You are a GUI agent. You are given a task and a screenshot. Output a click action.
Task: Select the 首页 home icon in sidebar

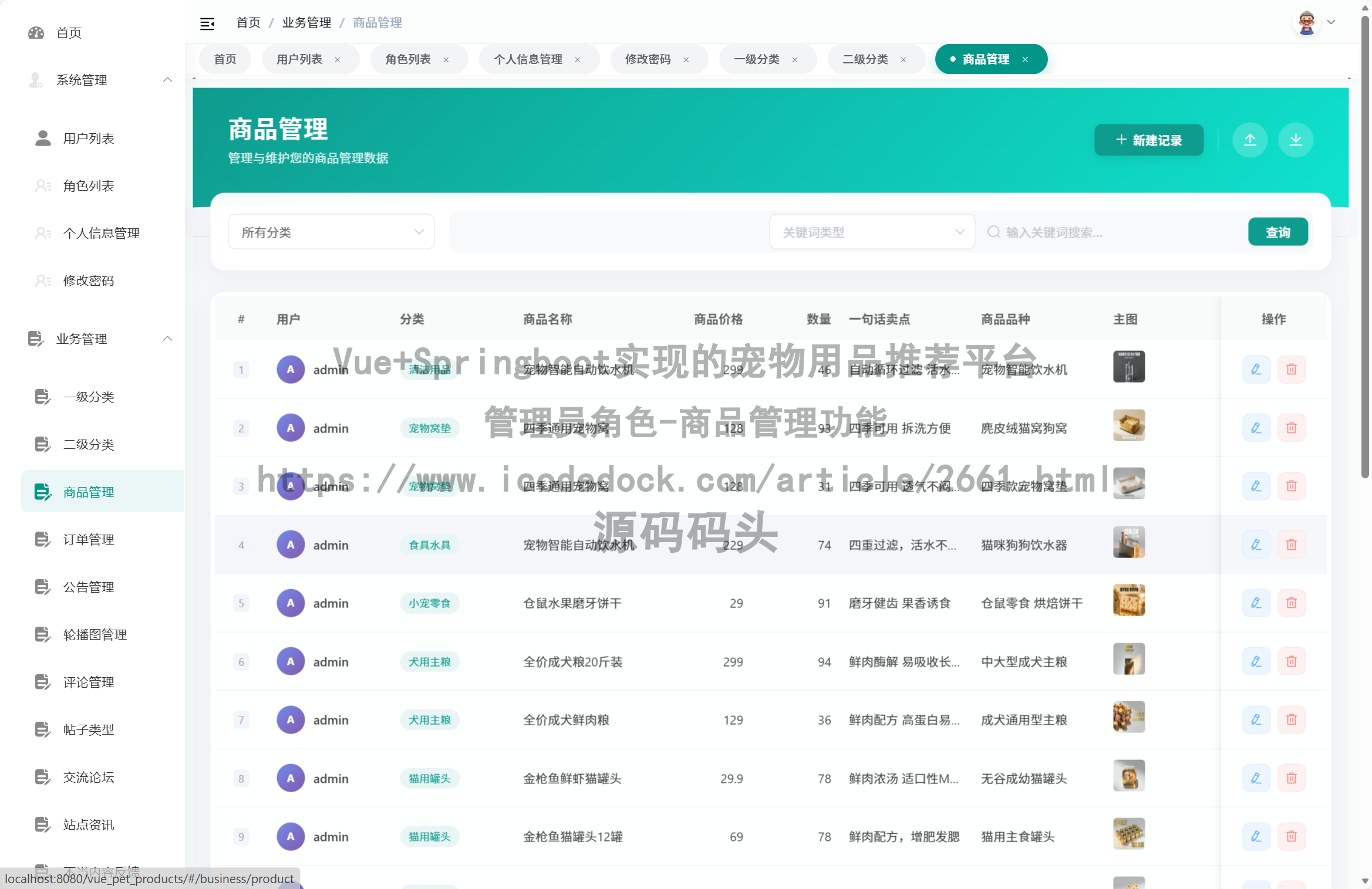36,32
